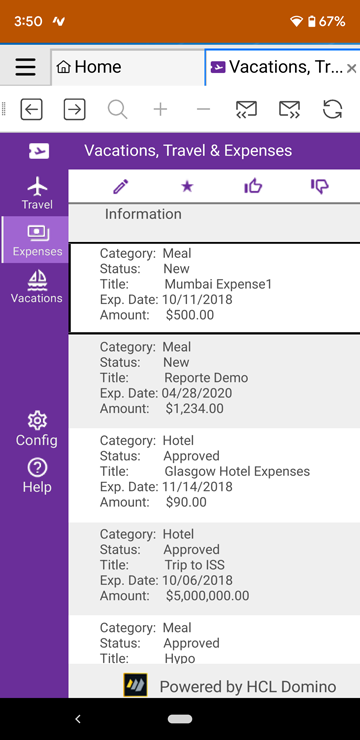This screenshot has height=740, width=360.
Task: Approve with the thumbs-up icon
Action: 253,187
